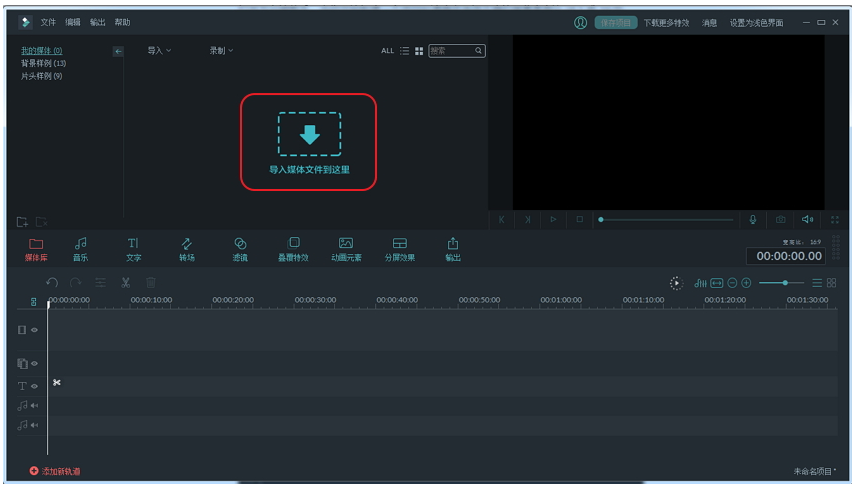Screen dimensions: 852x488
Task: Click the redo arrow icon
Action: (x=76, y=282)
